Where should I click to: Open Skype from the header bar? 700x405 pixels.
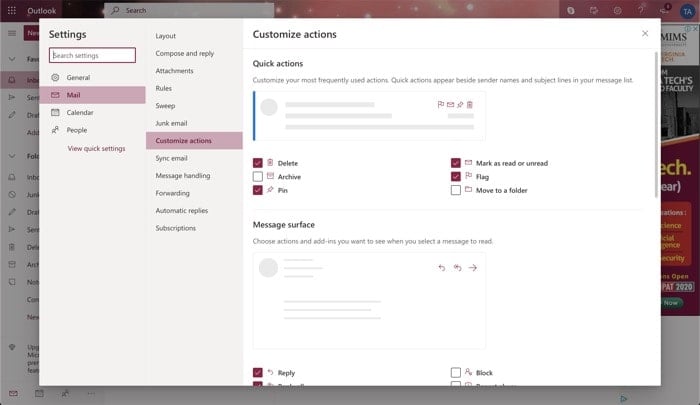point(571,10)
